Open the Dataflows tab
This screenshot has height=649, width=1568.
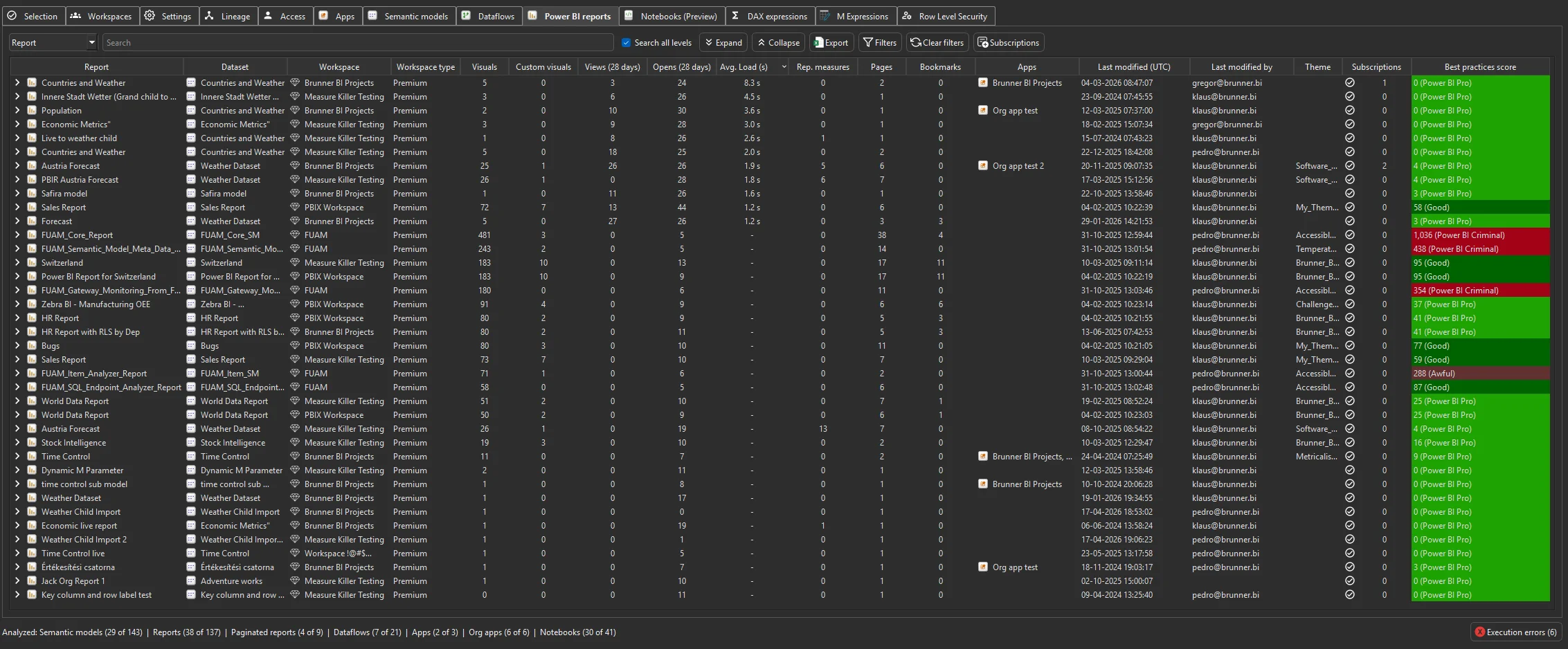489,16
